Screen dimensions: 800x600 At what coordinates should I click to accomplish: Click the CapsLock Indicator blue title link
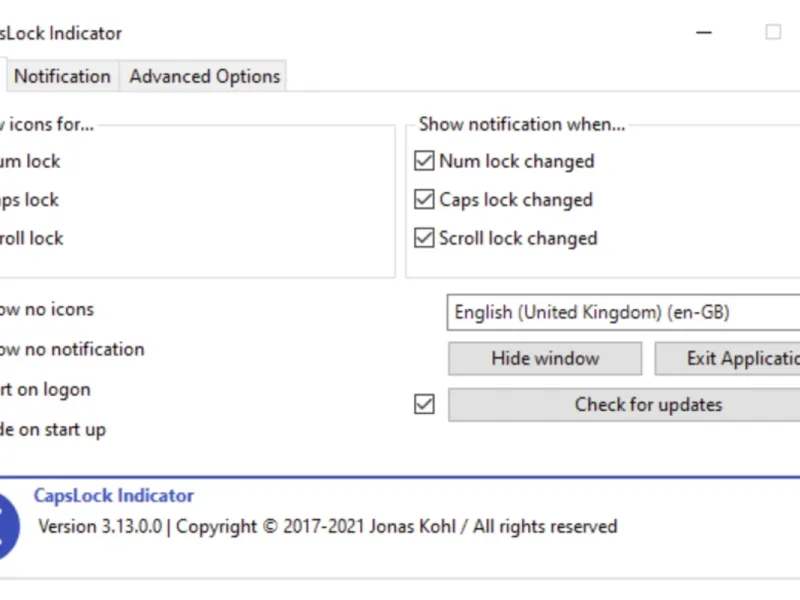pos(114,495)
